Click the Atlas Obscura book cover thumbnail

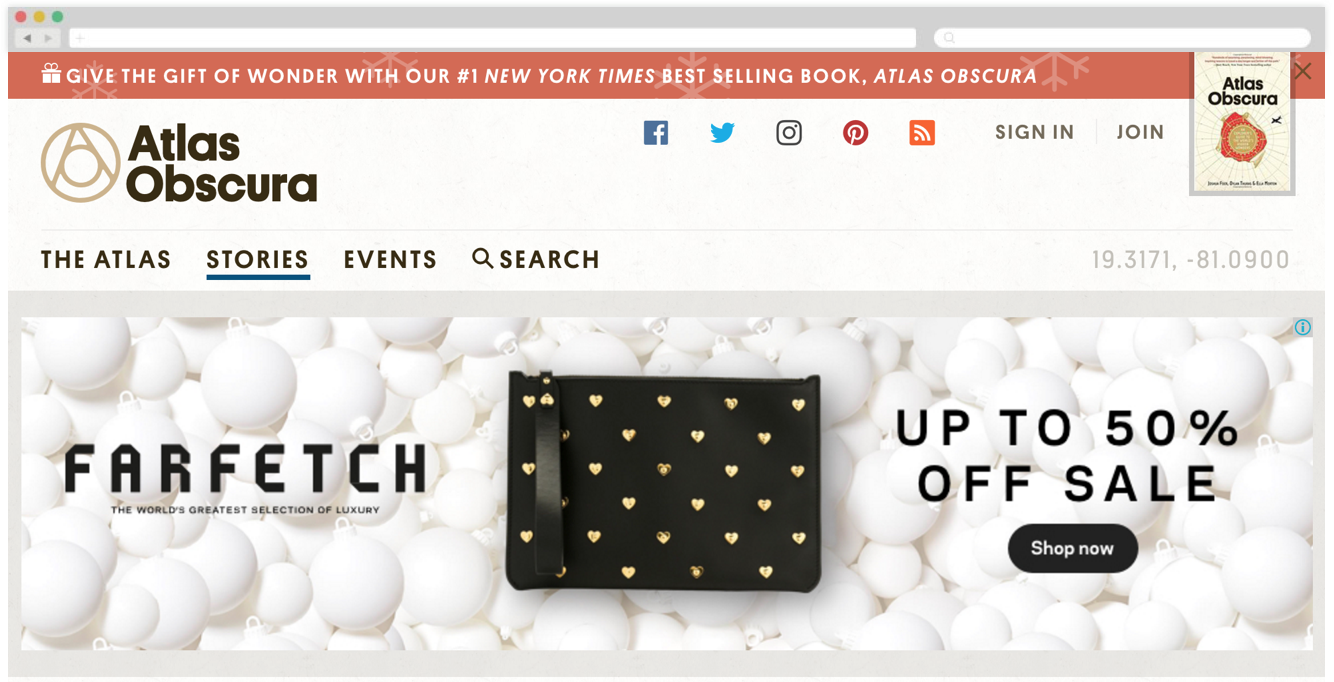click(1242, 123)
